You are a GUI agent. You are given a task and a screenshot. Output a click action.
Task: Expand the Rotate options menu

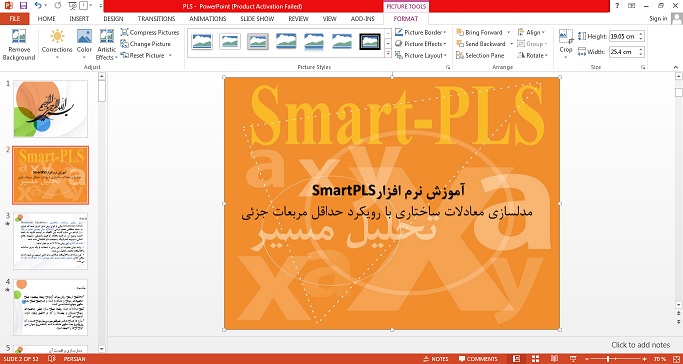pyautogui.click(x=546, y=55)
